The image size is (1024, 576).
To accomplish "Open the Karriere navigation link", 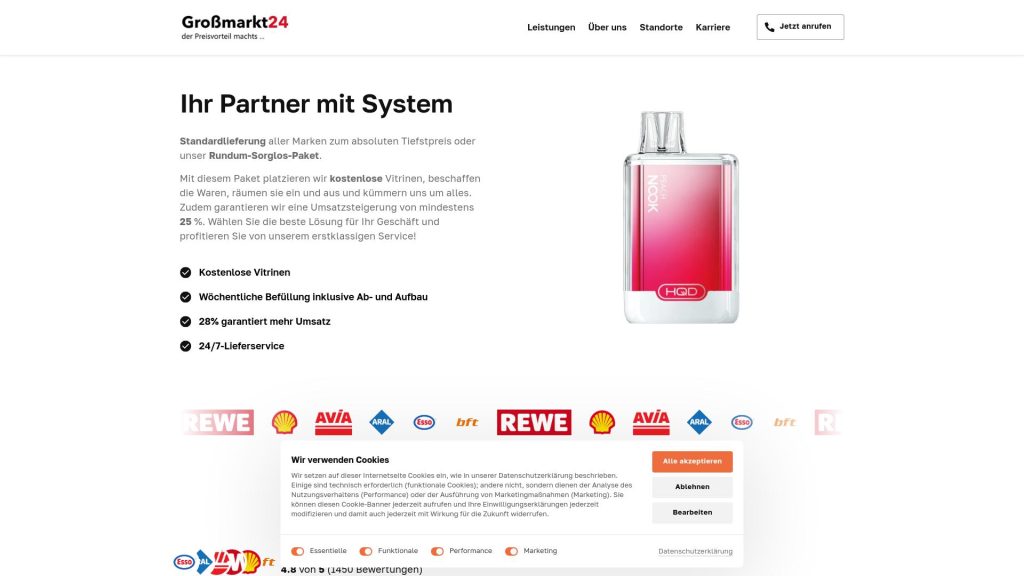I will tap(712, 27).
